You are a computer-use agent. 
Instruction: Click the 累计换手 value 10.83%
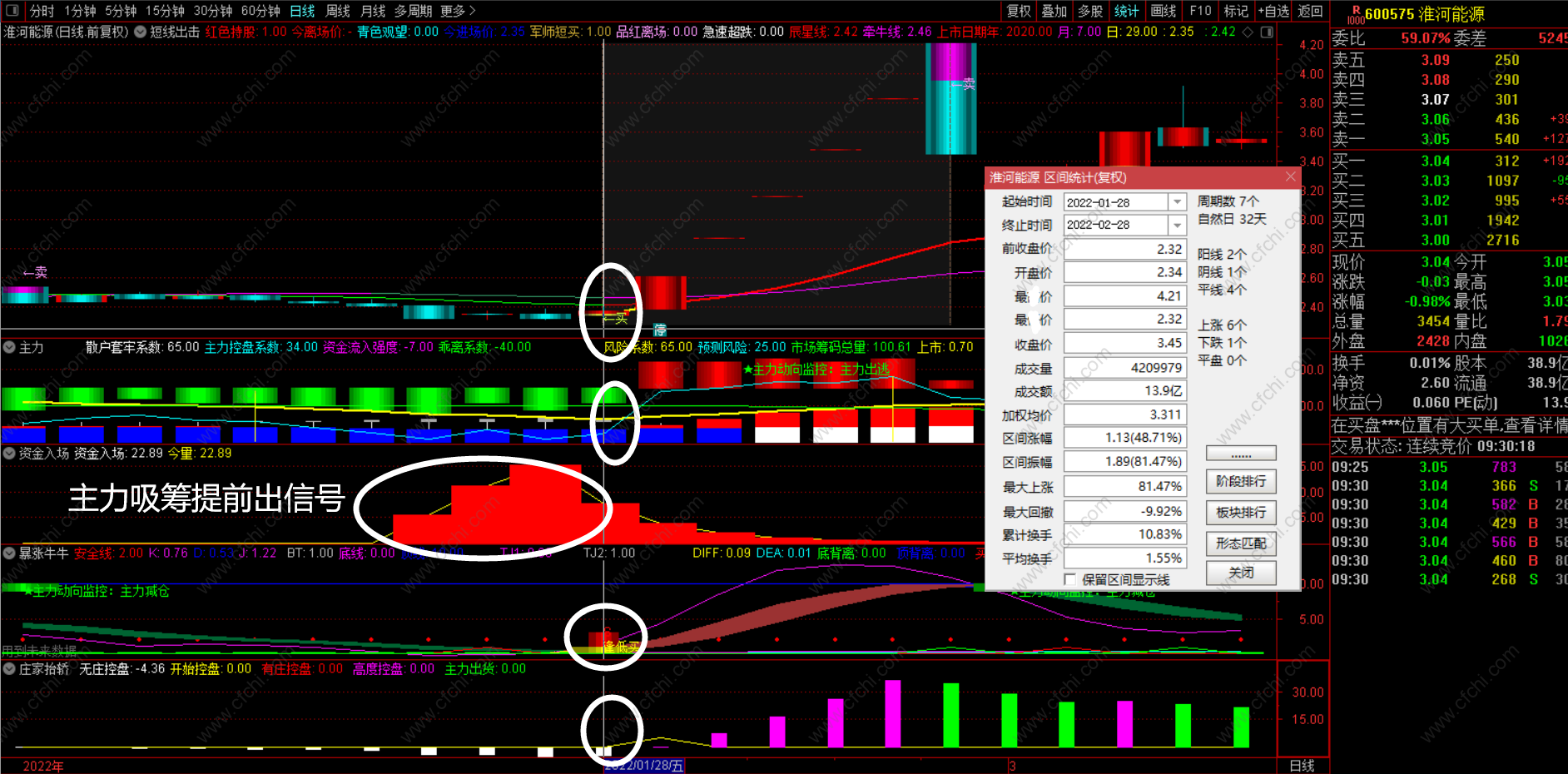[1125, 534]
